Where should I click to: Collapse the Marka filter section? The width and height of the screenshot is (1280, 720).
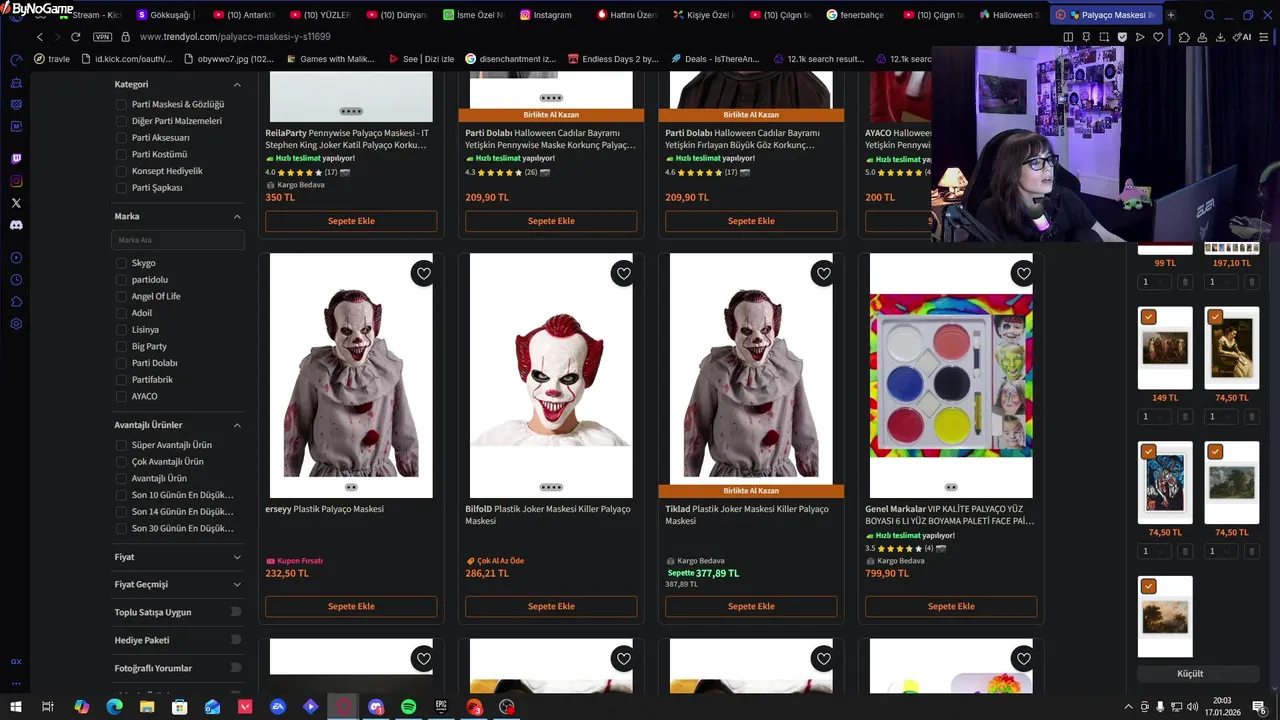pyautogui.click(x=237, y=217)
